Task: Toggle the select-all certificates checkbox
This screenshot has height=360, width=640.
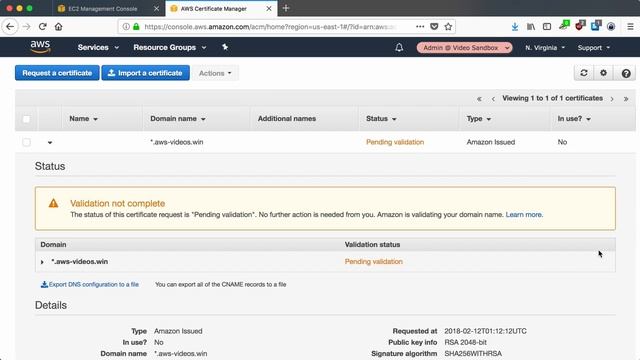Action: coord(27,119)
